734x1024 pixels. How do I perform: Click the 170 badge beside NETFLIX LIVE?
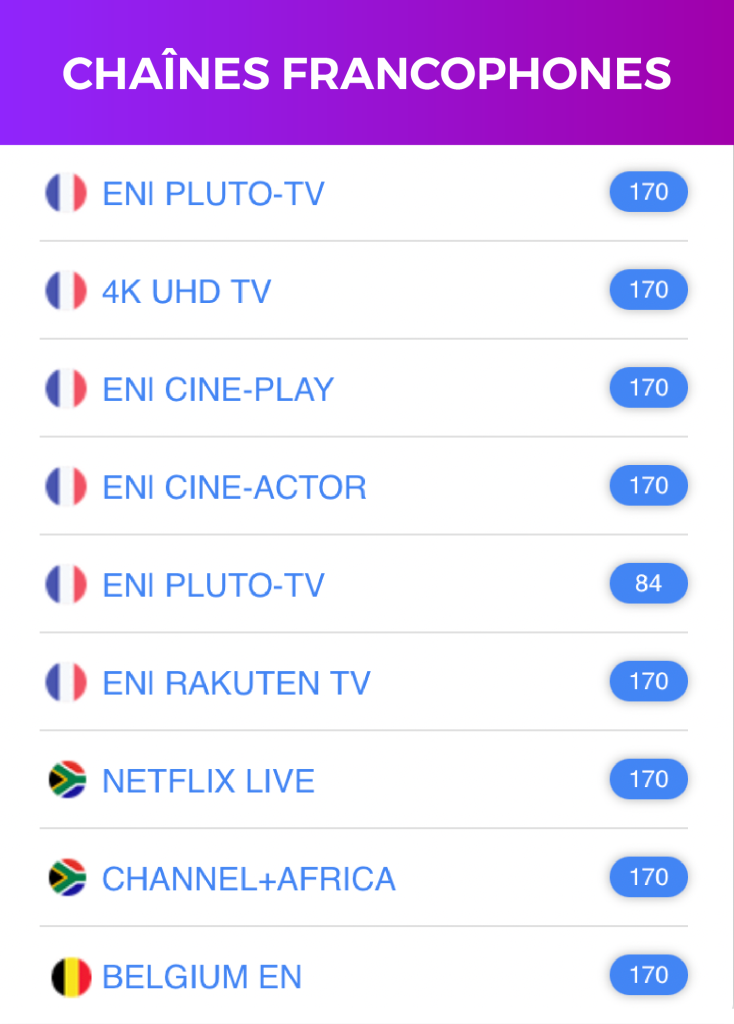point(648,780)
